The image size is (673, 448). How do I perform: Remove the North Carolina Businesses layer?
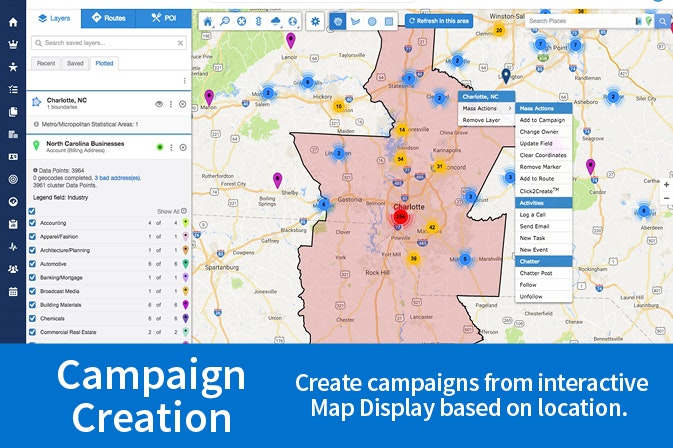(183, 147)
